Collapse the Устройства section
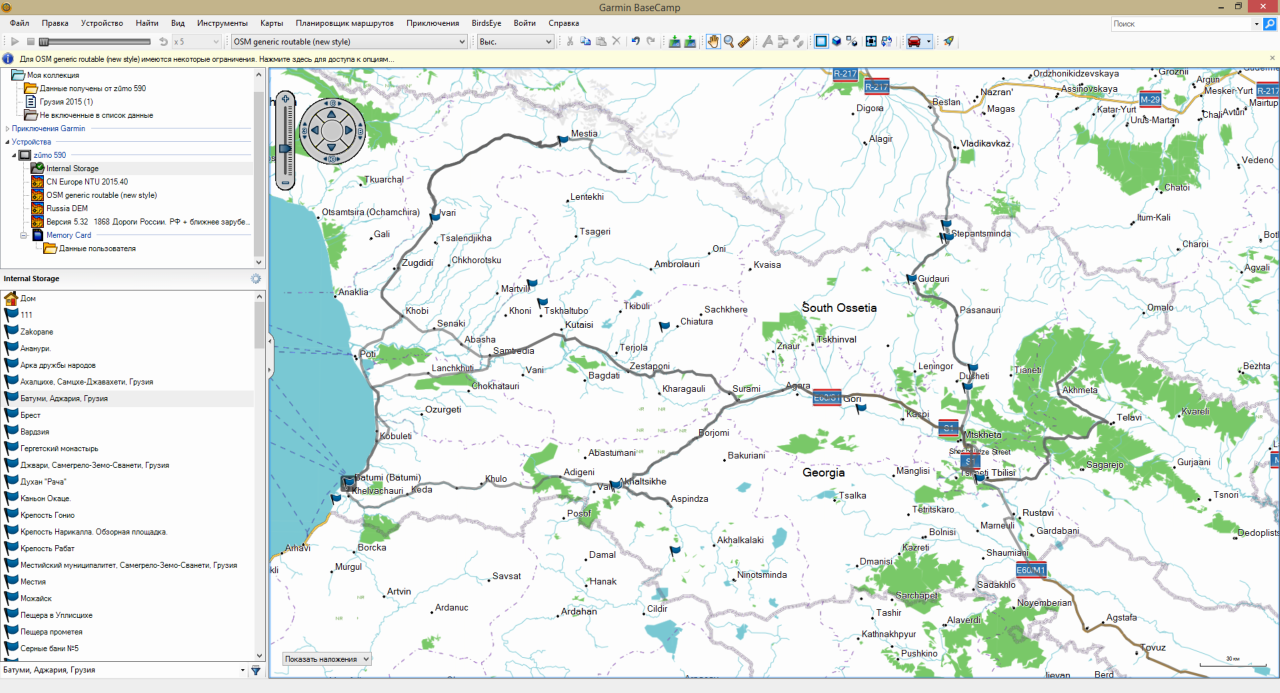The image size is (1280, 693). [8, 142]
